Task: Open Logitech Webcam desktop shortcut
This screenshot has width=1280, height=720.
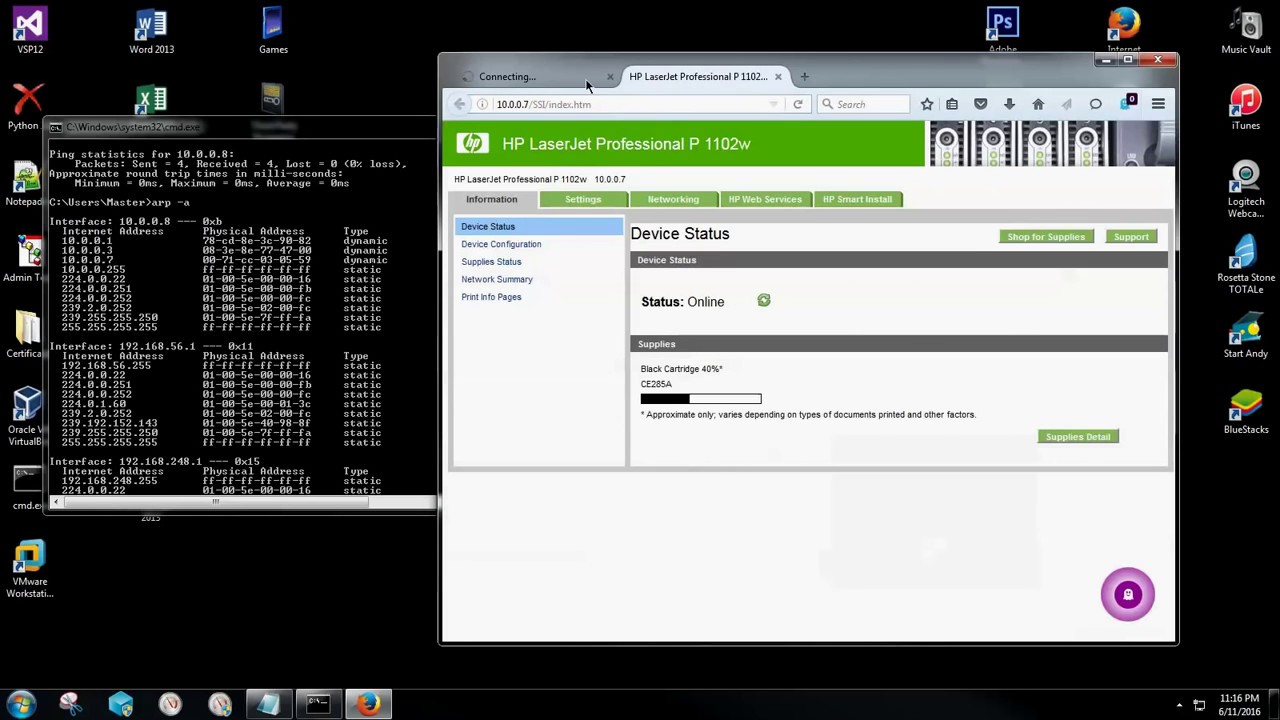Action: tap(1246, 189)
